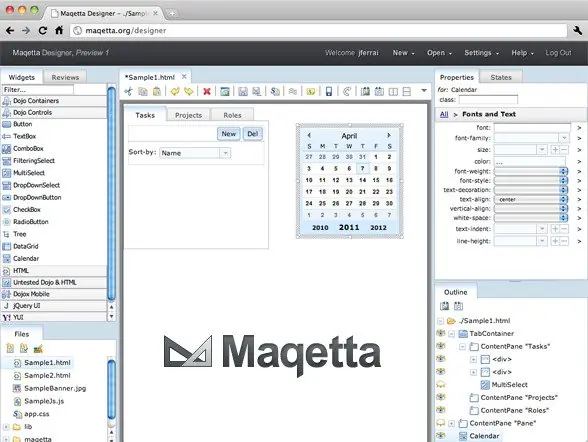
Task: Collapse the TabContainer tree node
Action: click(452, 334)
